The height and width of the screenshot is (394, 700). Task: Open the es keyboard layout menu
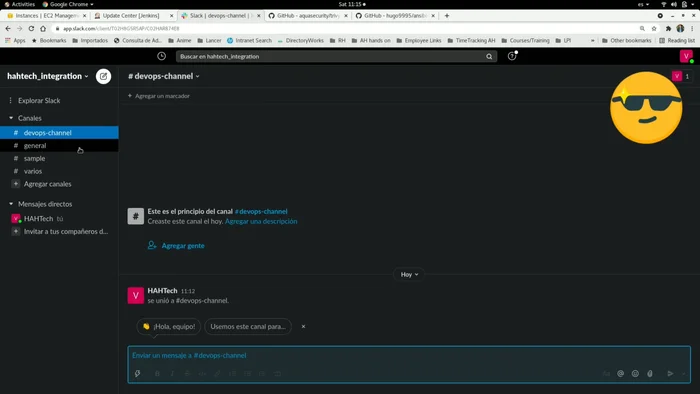[x=643, y=4]
